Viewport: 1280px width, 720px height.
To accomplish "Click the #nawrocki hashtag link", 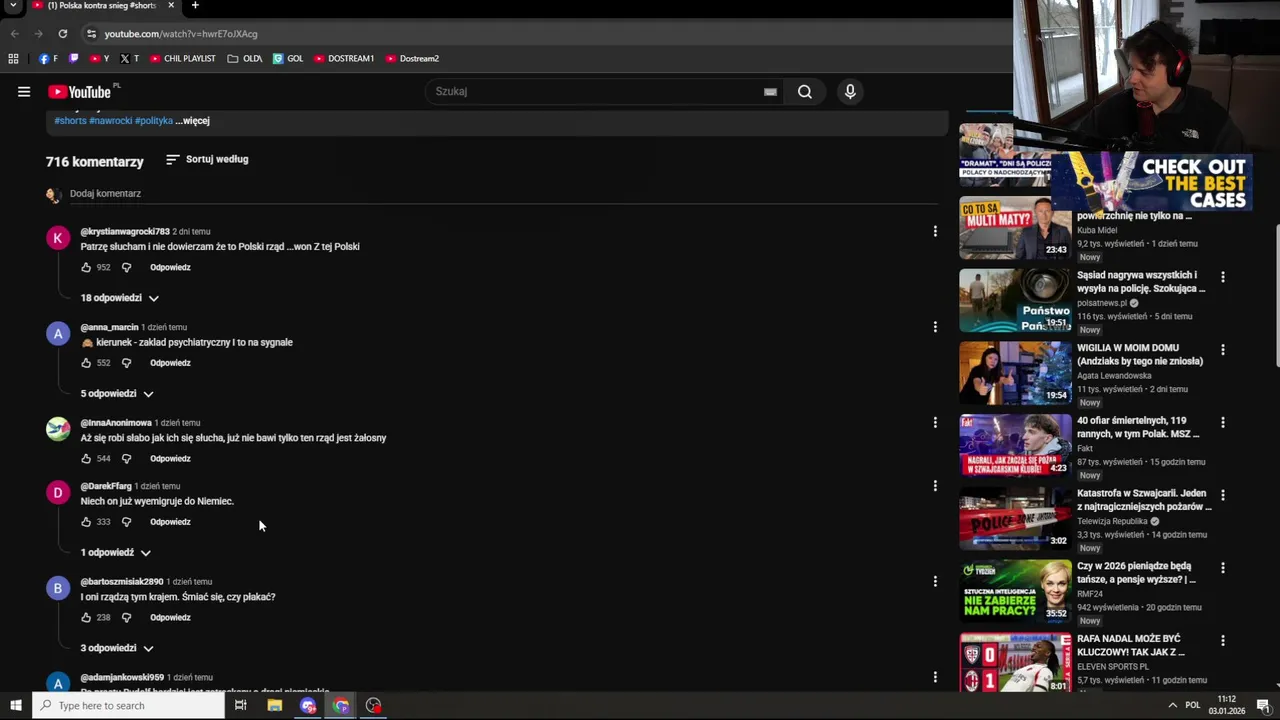I will point(110,121).
